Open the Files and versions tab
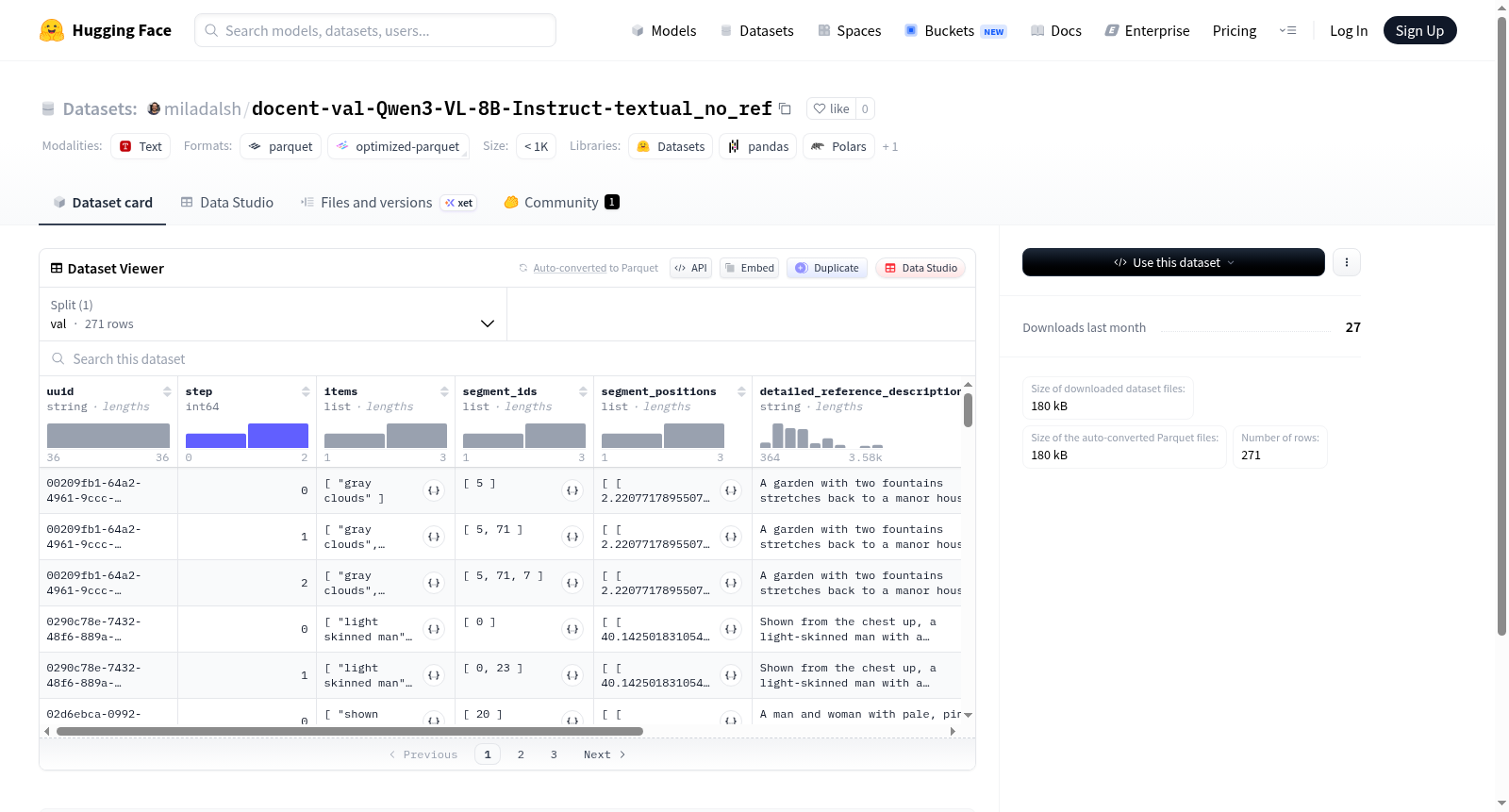Screen dimensions: 1509x812 point(389,202)
